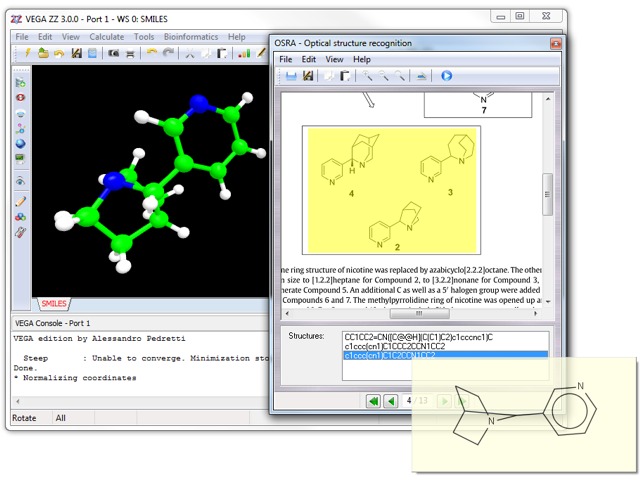Click the zoom out magnifier in OSRA toolbar
The width and height of the screenshot is (640, 480).
click(383, 76)
